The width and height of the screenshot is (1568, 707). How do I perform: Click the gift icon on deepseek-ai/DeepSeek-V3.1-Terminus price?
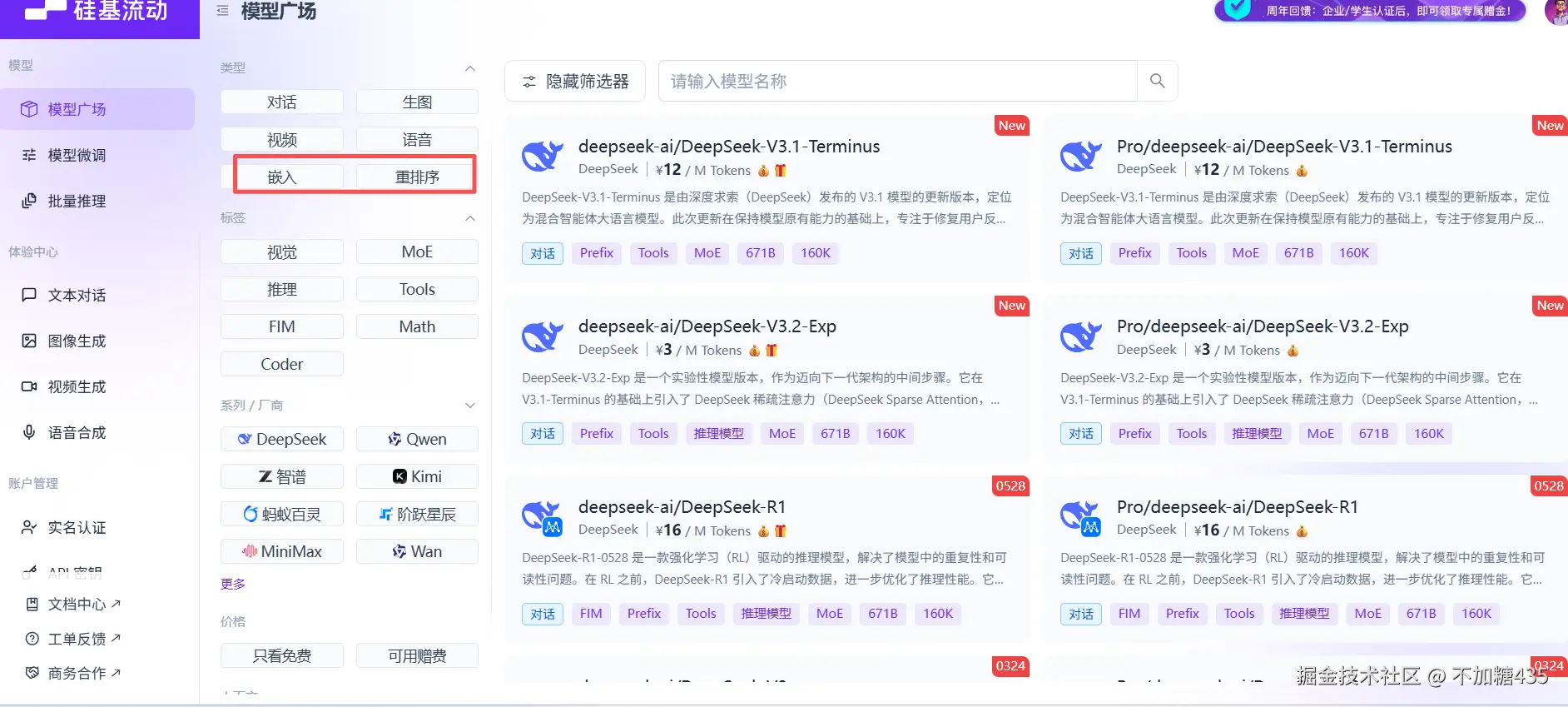pos(781,171)
